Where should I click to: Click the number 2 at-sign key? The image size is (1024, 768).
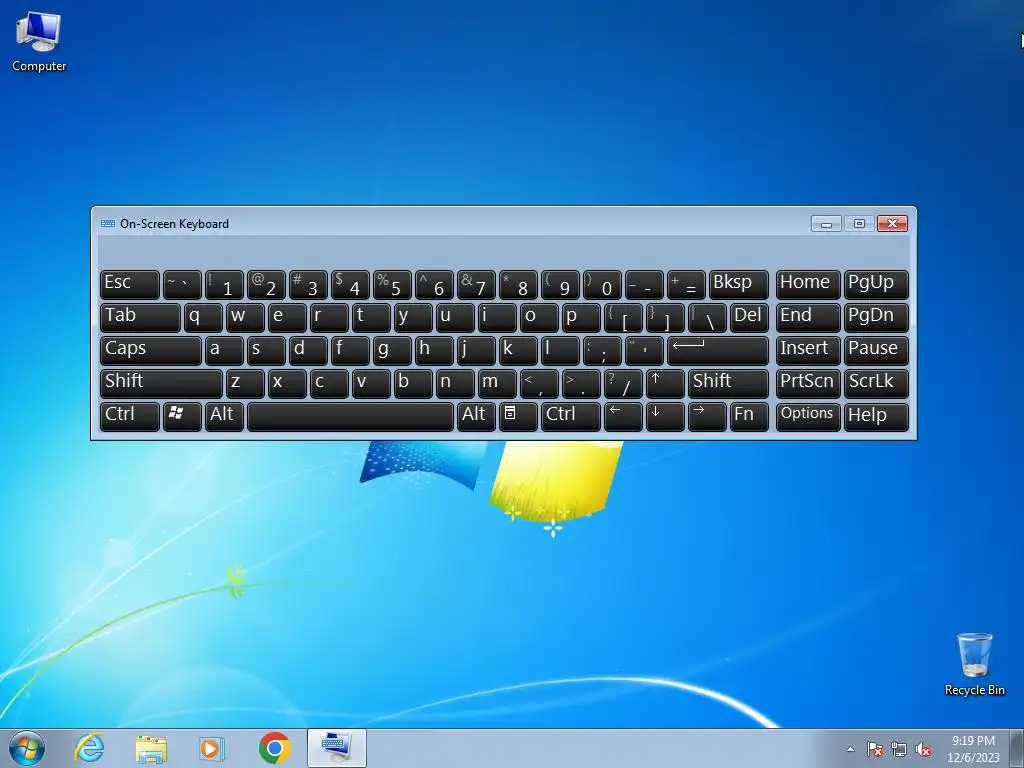point(266,284)
